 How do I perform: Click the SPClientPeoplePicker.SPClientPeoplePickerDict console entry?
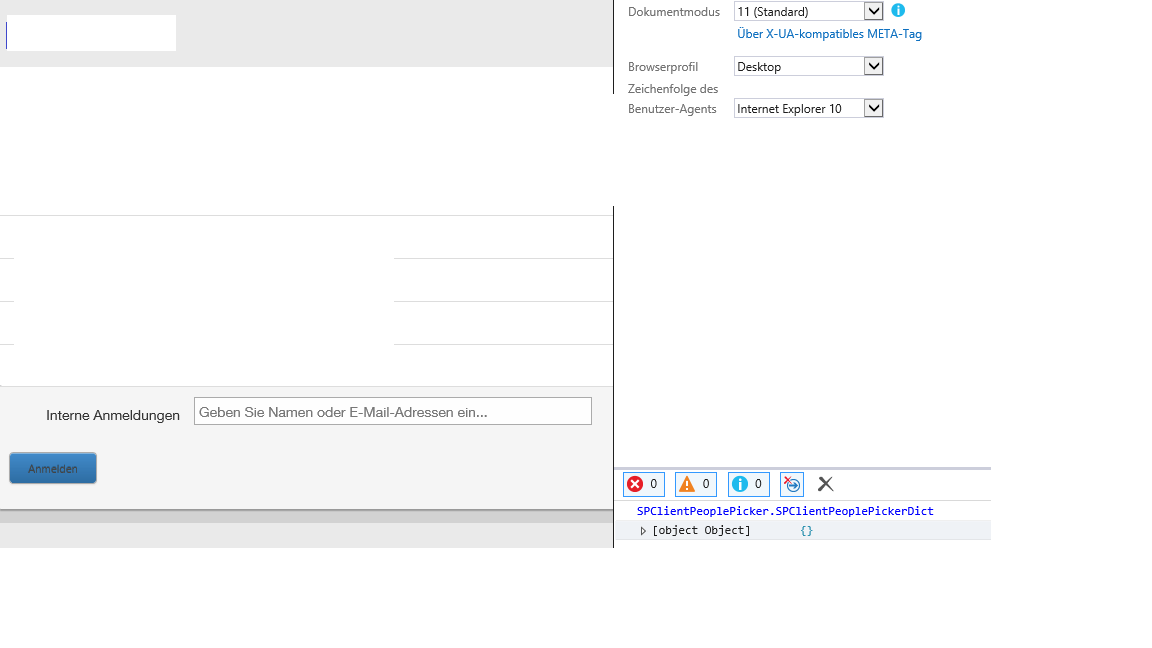(x=786, y=510)
